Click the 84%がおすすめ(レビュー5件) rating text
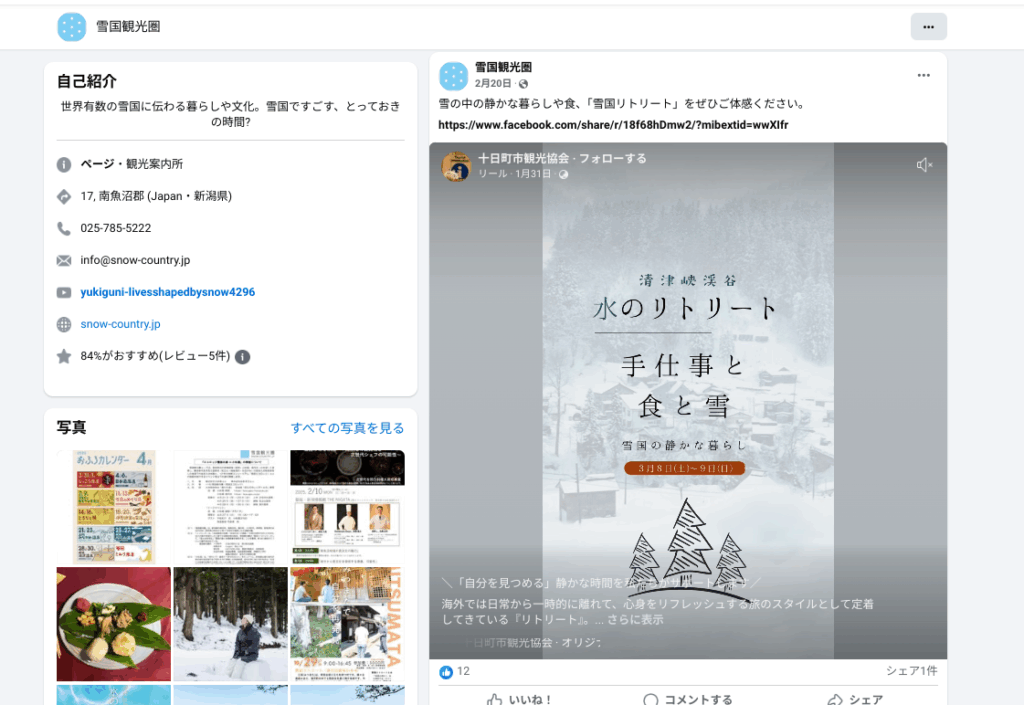Screen dimensions: 1024x705 155,356
